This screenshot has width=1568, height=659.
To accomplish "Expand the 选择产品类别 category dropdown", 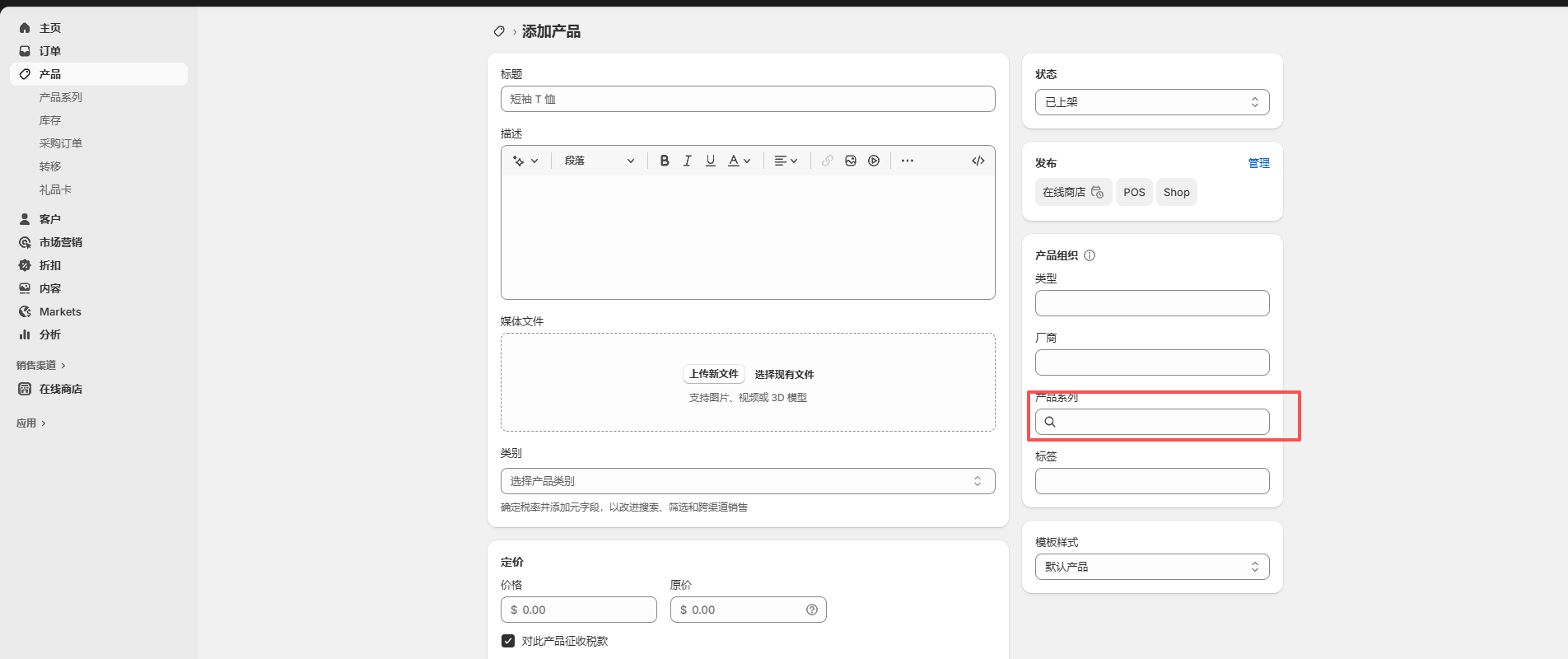I will point(747,481).
